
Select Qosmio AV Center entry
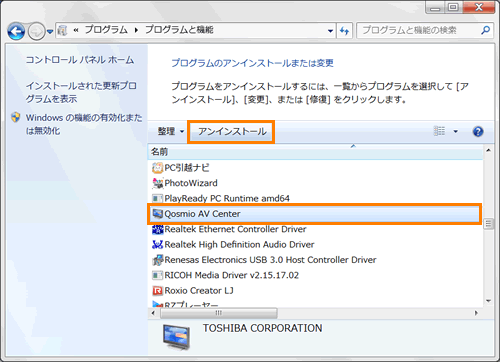coord(315,214)
